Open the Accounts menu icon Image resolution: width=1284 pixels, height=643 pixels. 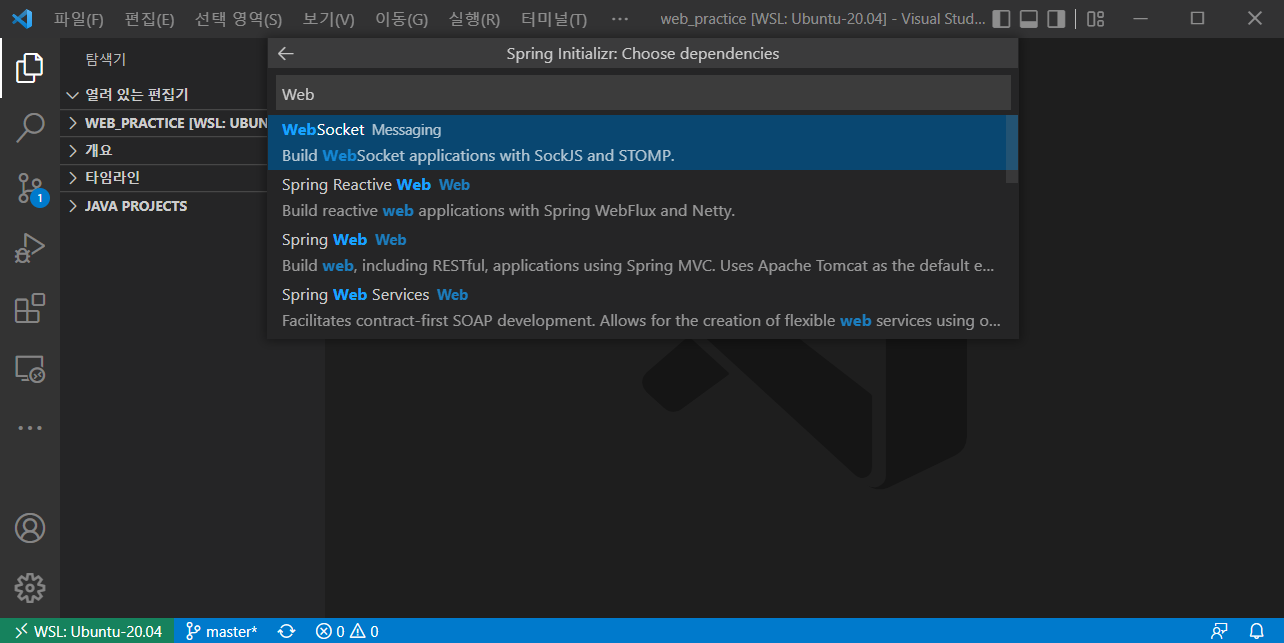[x=30, y=528]
